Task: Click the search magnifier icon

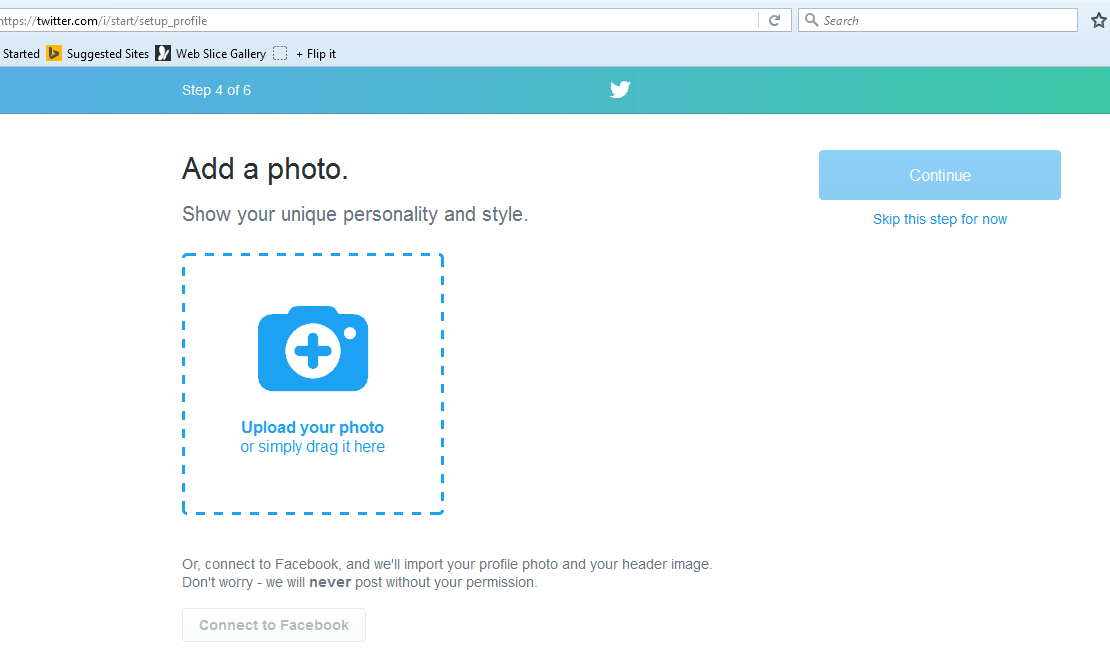Action: 811,20
